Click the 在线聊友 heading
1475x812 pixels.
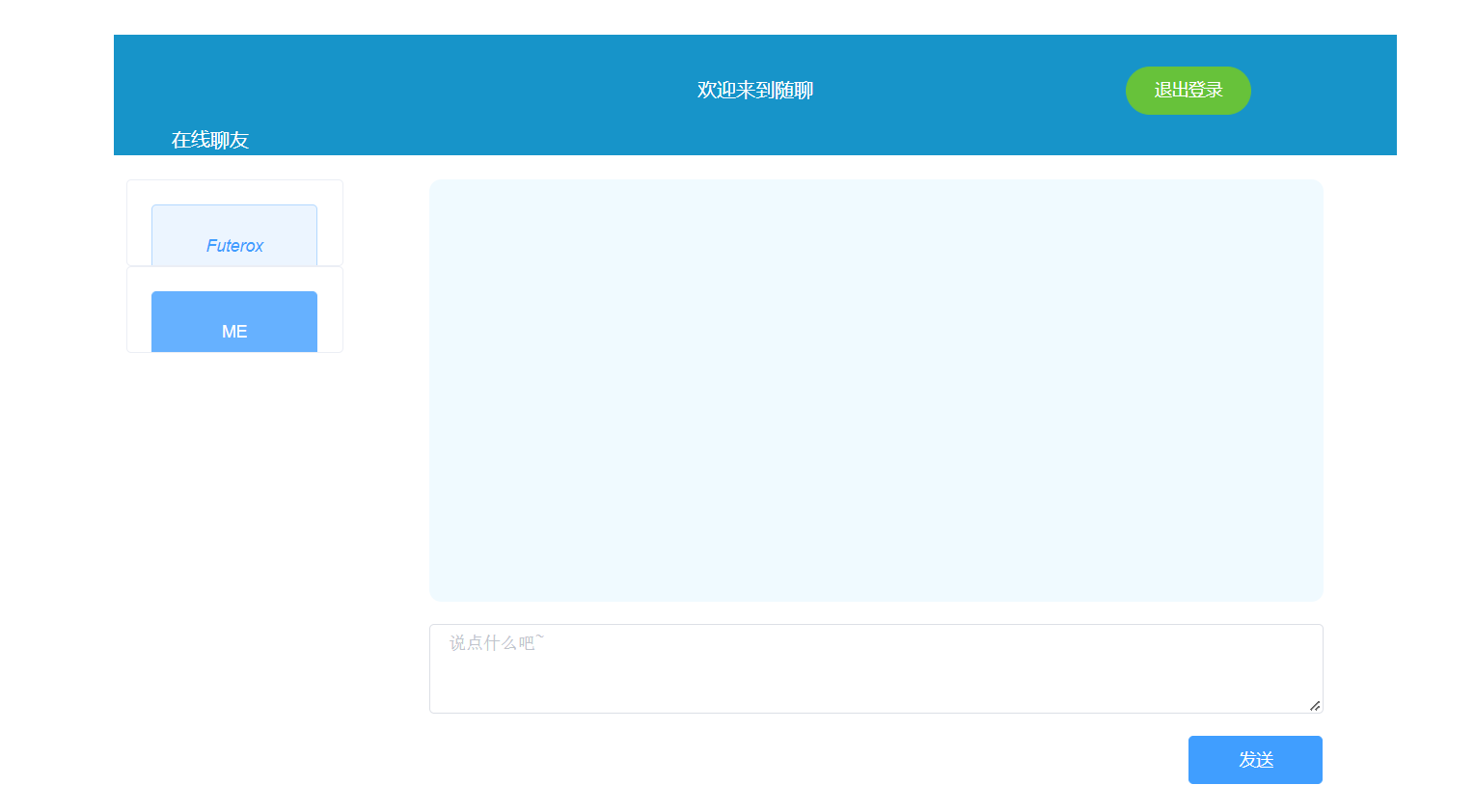click(210, 140)
